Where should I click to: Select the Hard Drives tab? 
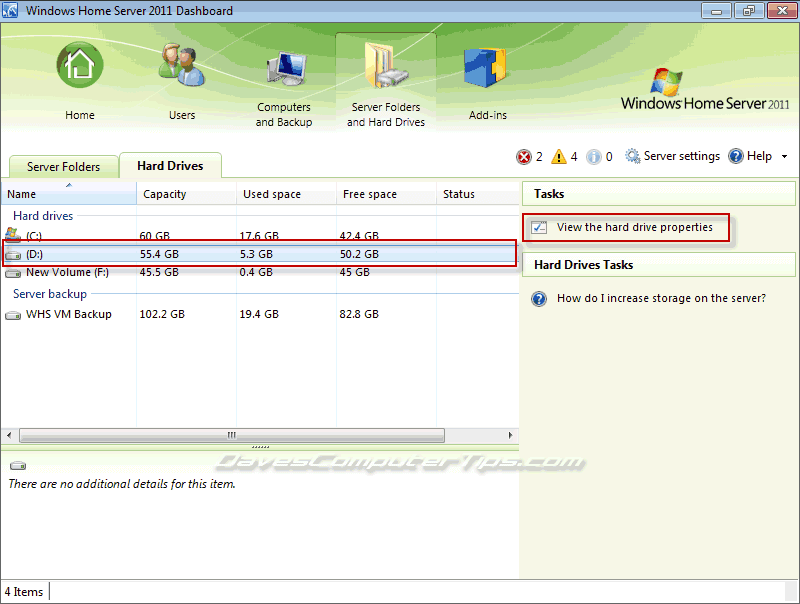point(170,166)
